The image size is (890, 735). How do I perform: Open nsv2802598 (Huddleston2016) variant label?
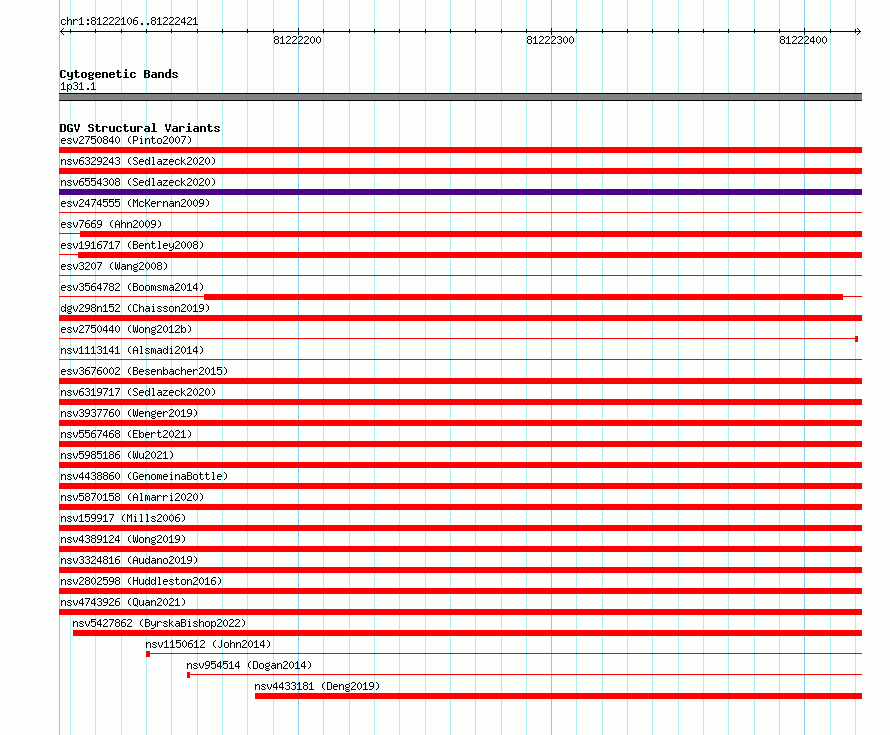(x=141, y=581)
